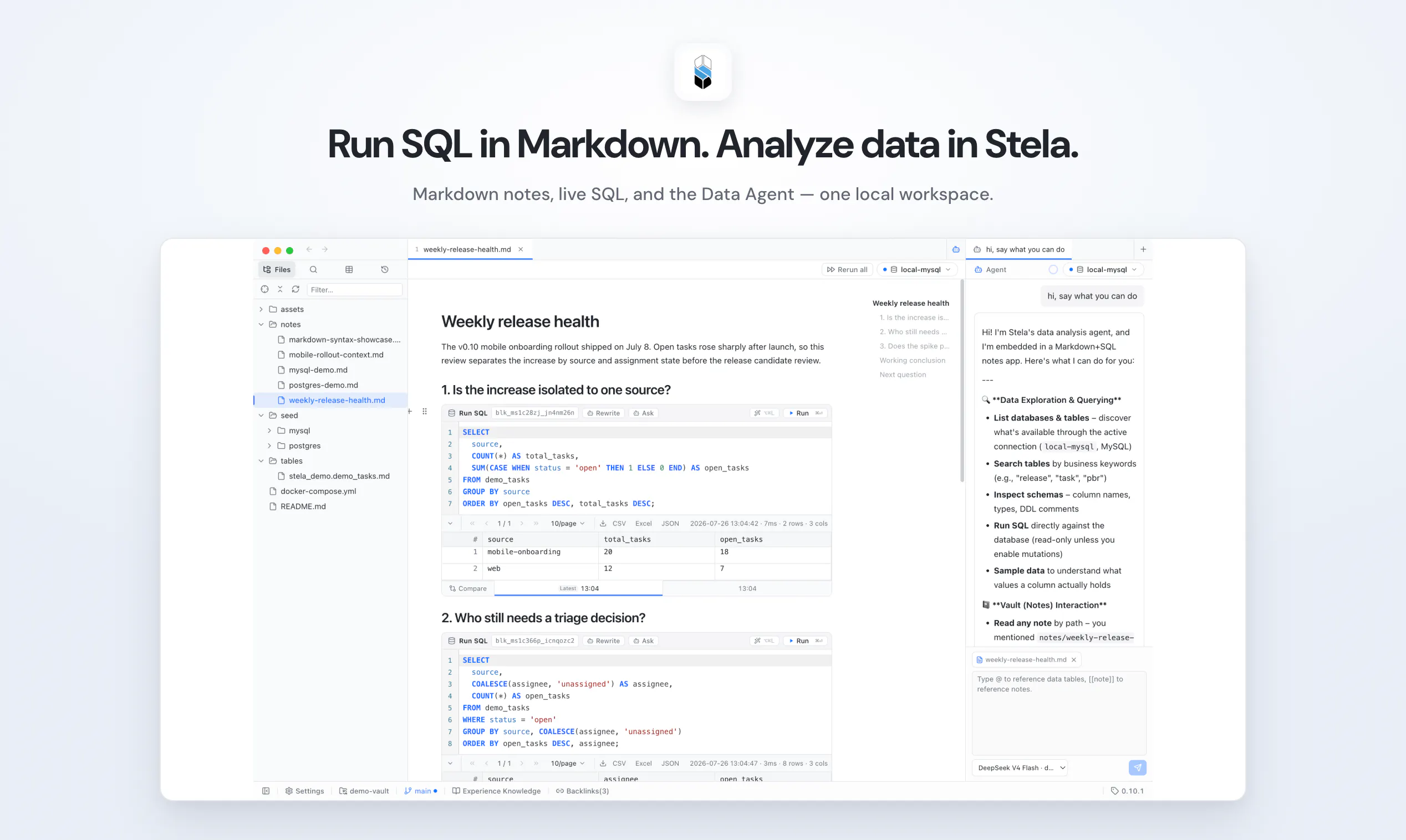The width and height of the screenshot is (1406, 840).
Task: Change 10/page size in second SQL block
Action: (567, 763)
